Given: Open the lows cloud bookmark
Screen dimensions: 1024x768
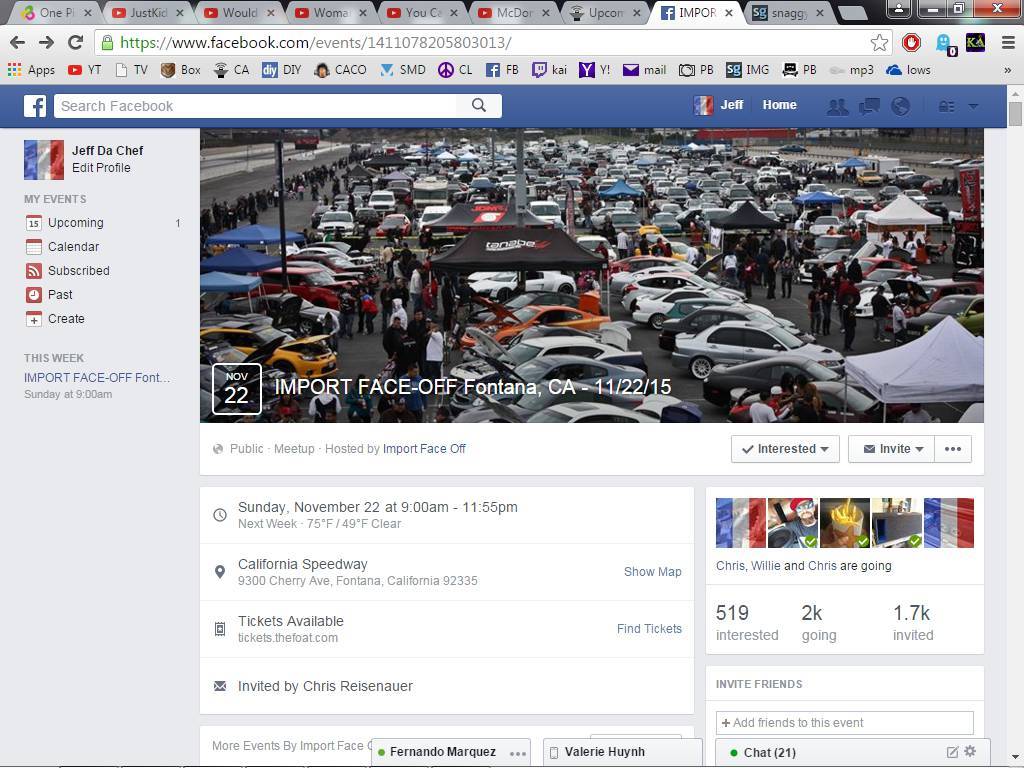Looking at the screenshot, I should (908, 70).
